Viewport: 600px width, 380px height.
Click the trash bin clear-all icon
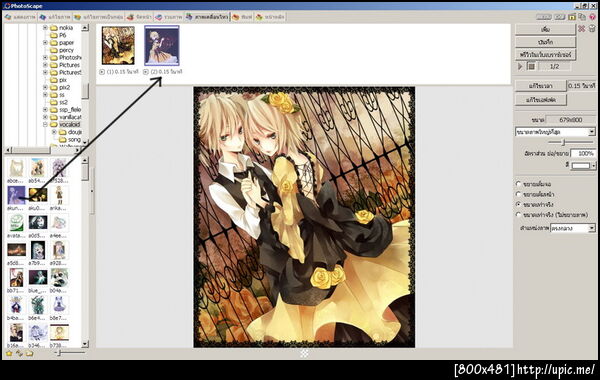coord(592,29)
